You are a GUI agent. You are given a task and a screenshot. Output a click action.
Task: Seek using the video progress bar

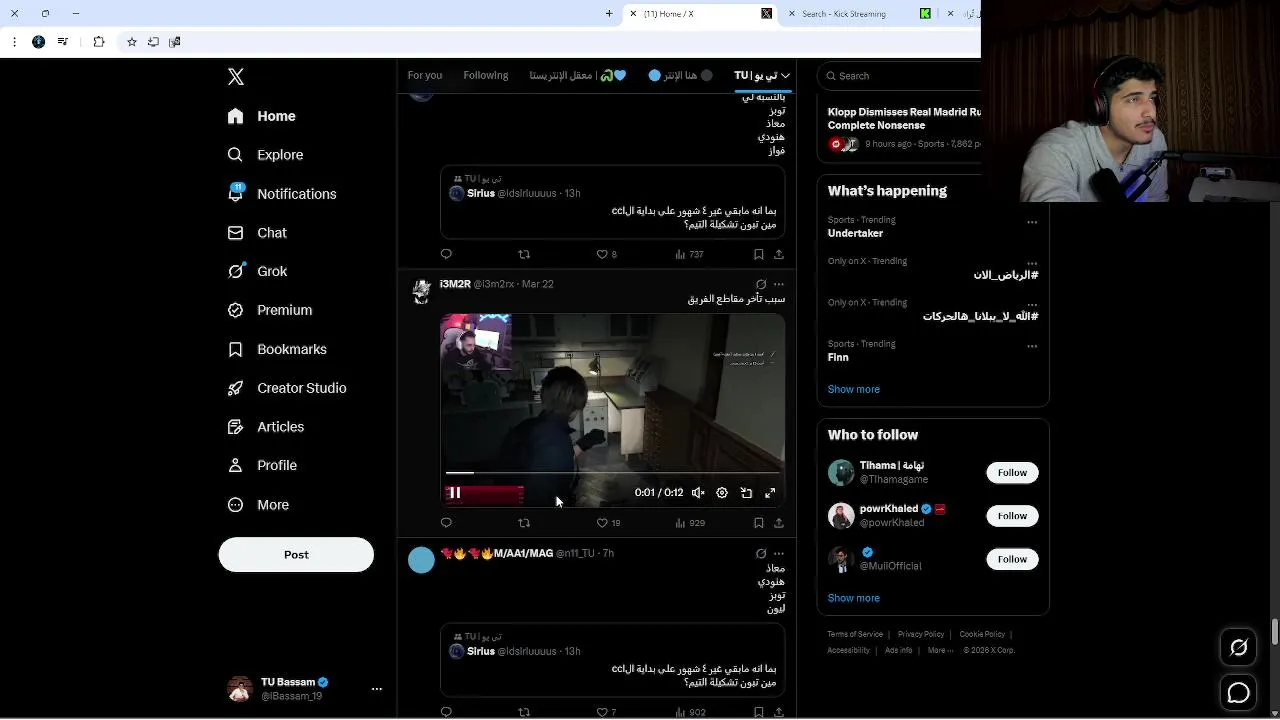(x=612, y=473)
